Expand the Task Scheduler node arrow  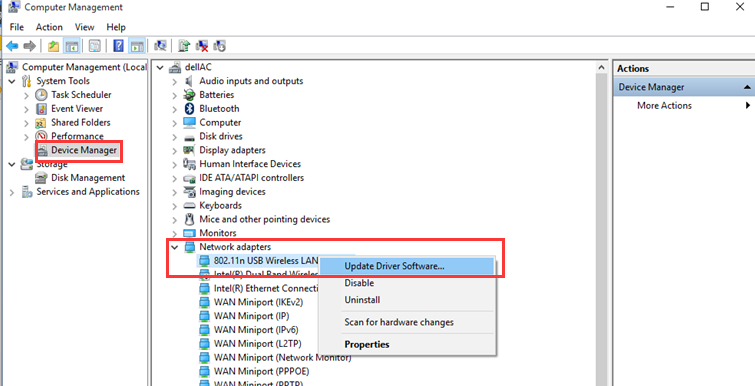(x=26, y=95)
